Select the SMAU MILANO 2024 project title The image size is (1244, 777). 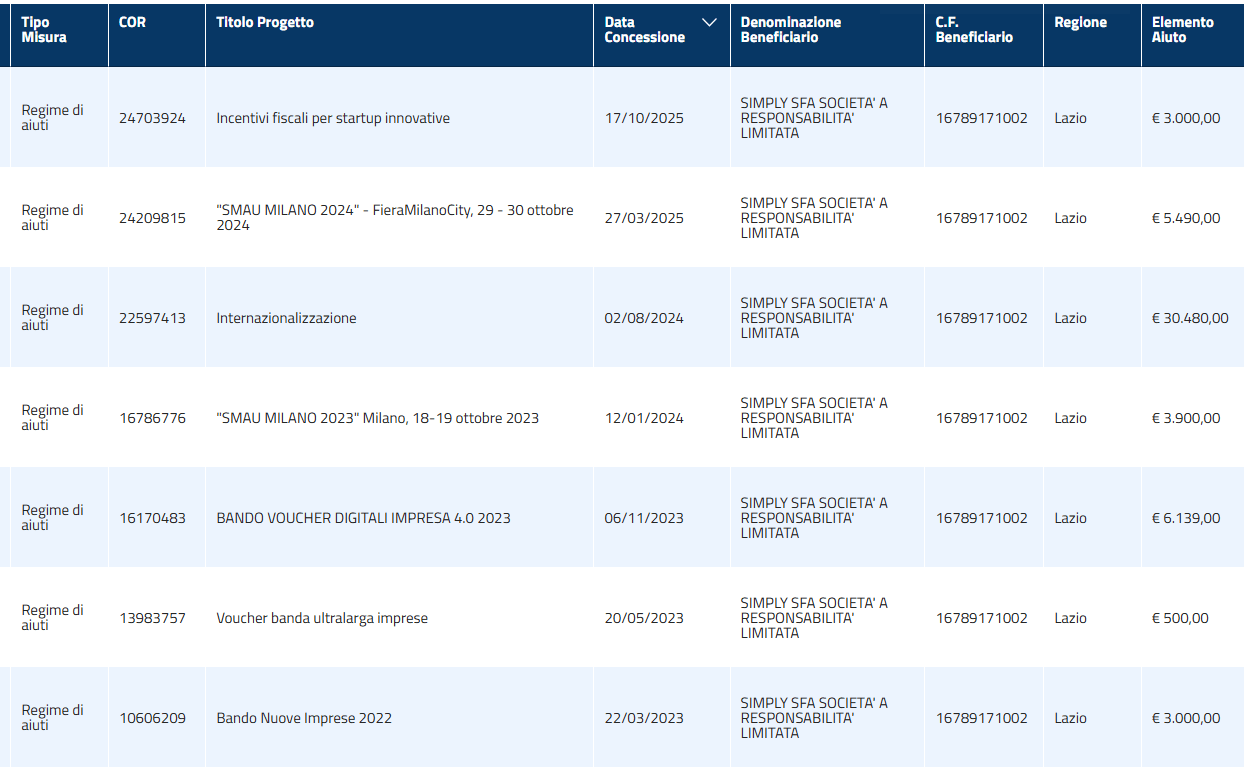point(395,218)
